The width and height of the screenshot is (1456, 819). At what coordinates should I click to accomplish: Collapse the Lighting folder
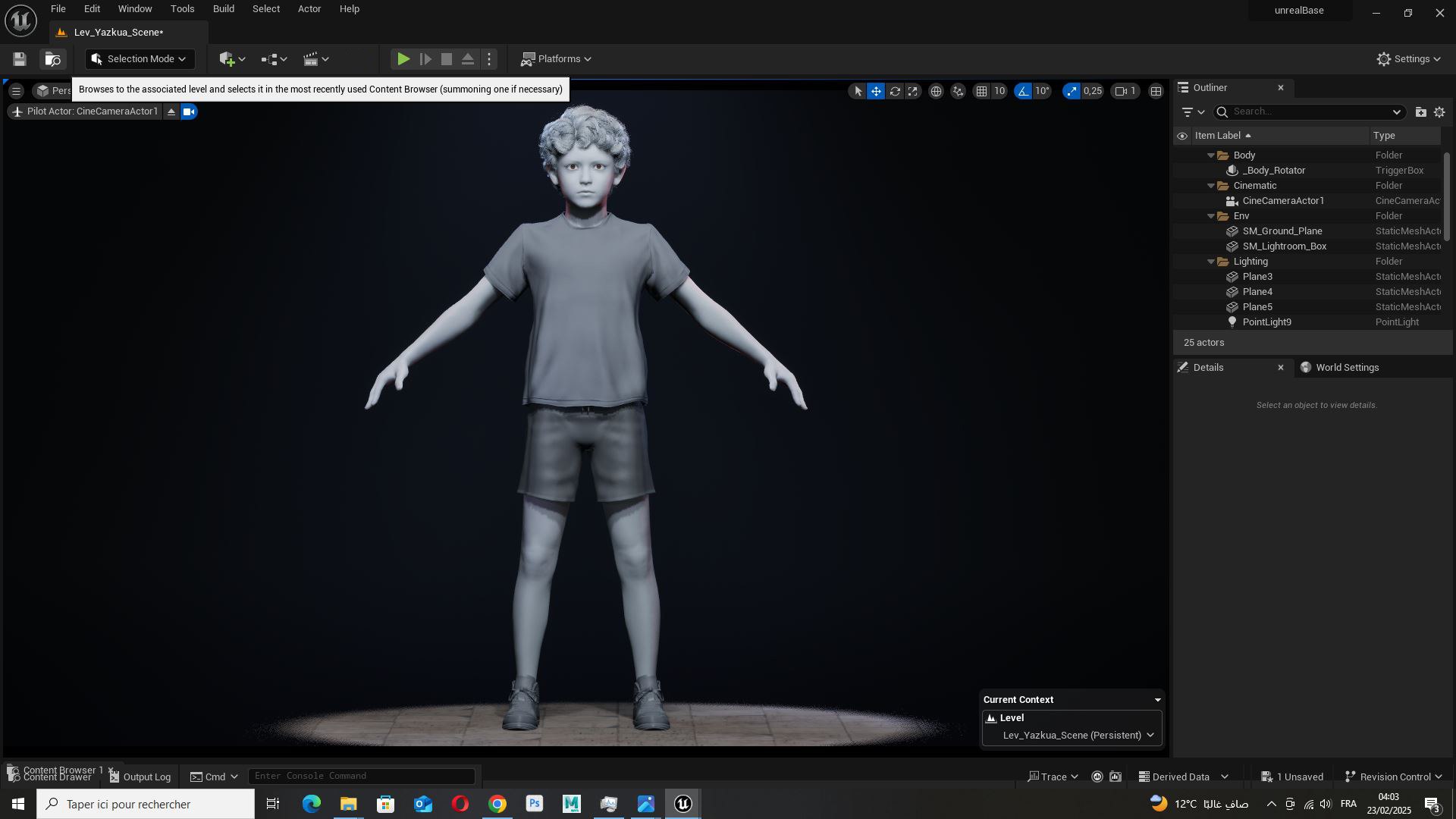(x=1211, y=262)
